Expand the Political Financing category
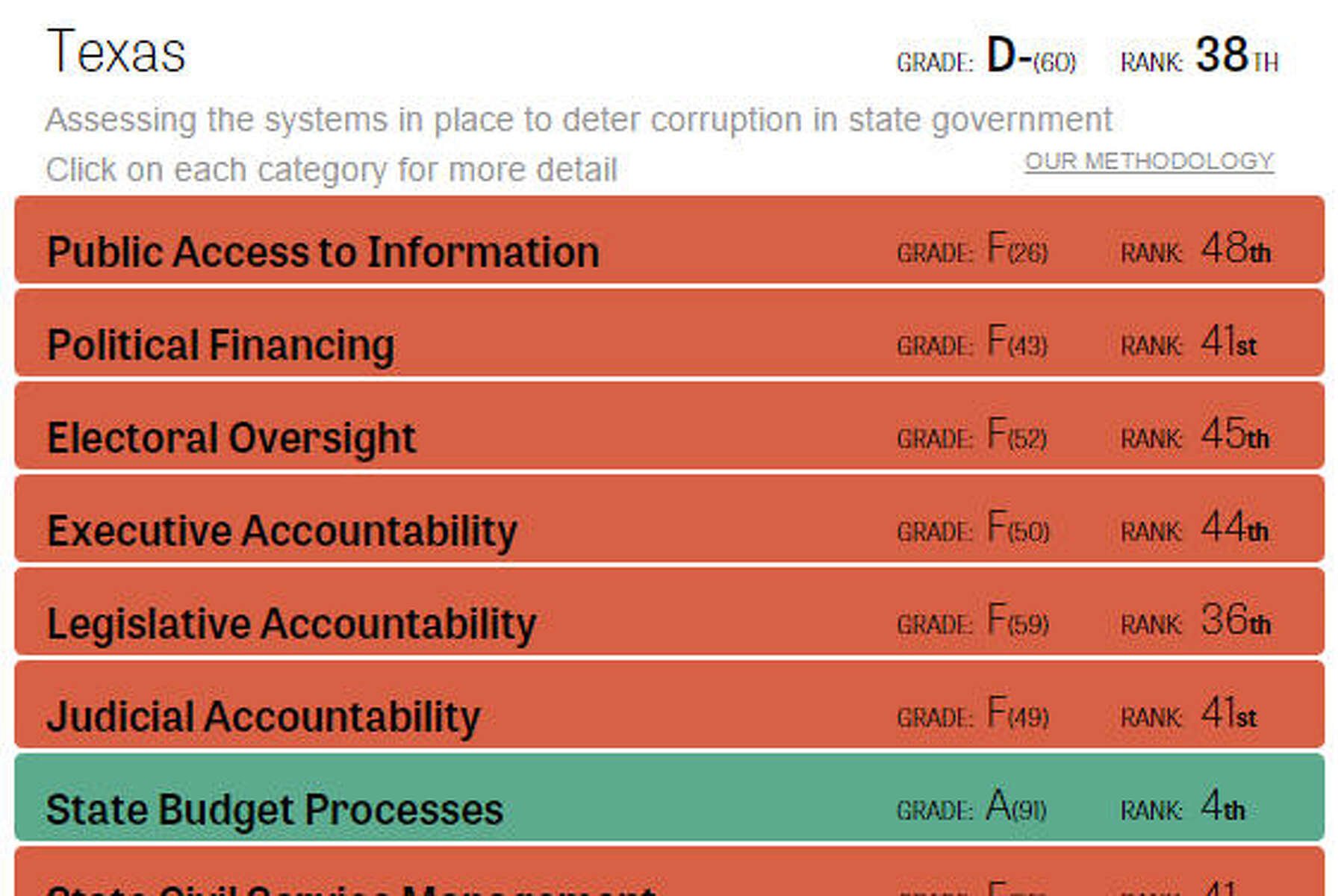The width and height of the screenshot is (1344, 896). point(221,344)
